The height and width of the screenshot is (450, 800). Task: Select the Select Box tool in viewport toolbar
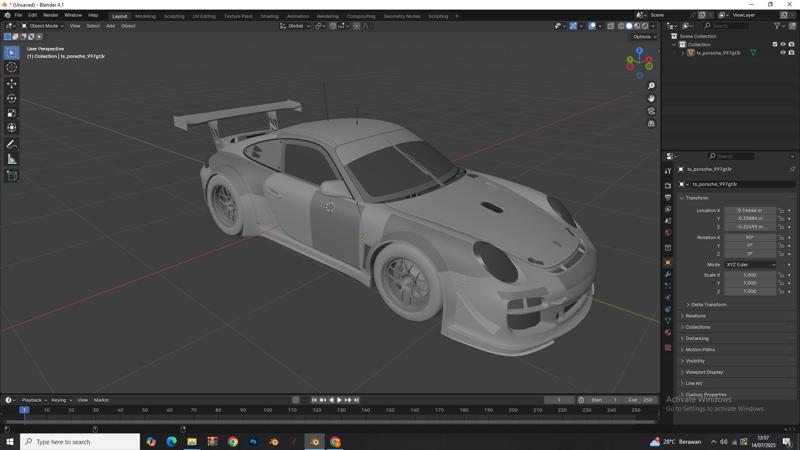tap(11, 53)
